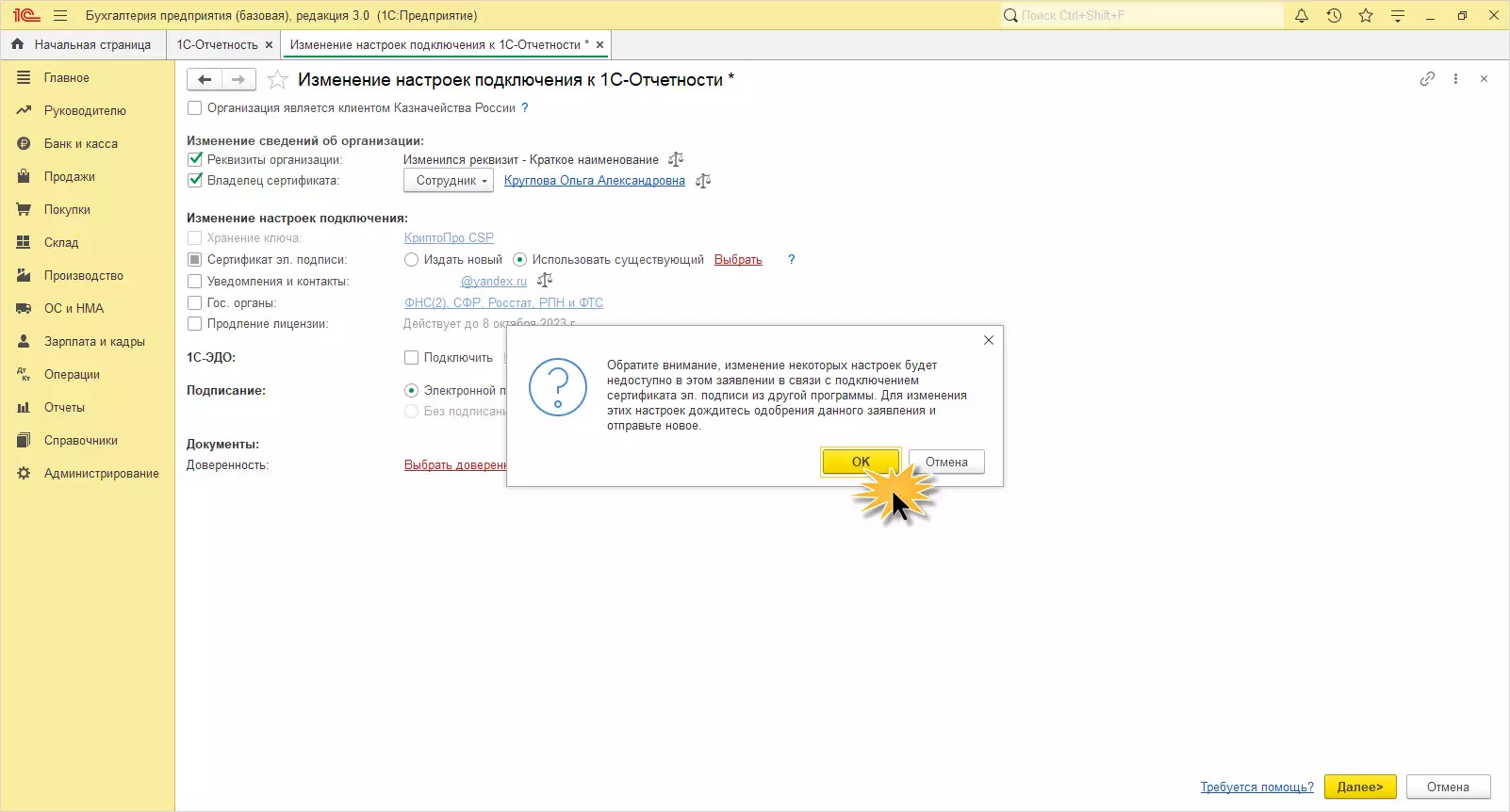Open the КриптоПро CSP link
Viewport: 1510px width, 812px height.
(x=449, y=237)
